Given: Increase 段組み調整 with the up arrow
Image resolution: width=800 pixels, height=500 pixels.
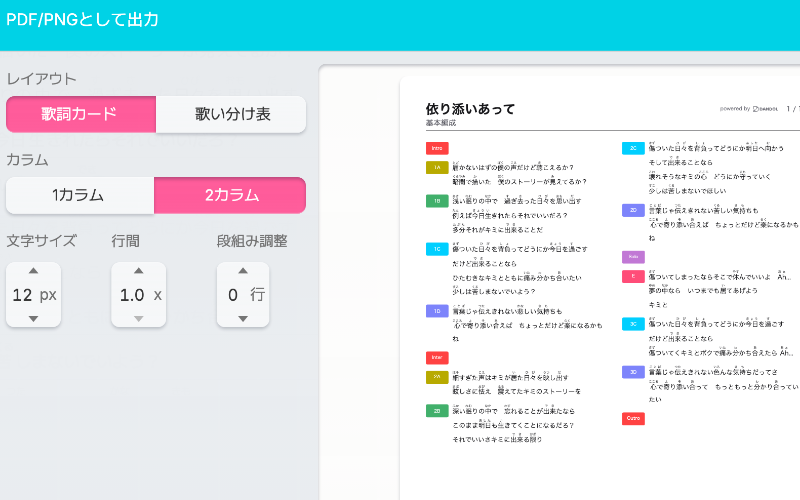Looking at the screenshot, I should pyautogui.click(x=243, y=271).
